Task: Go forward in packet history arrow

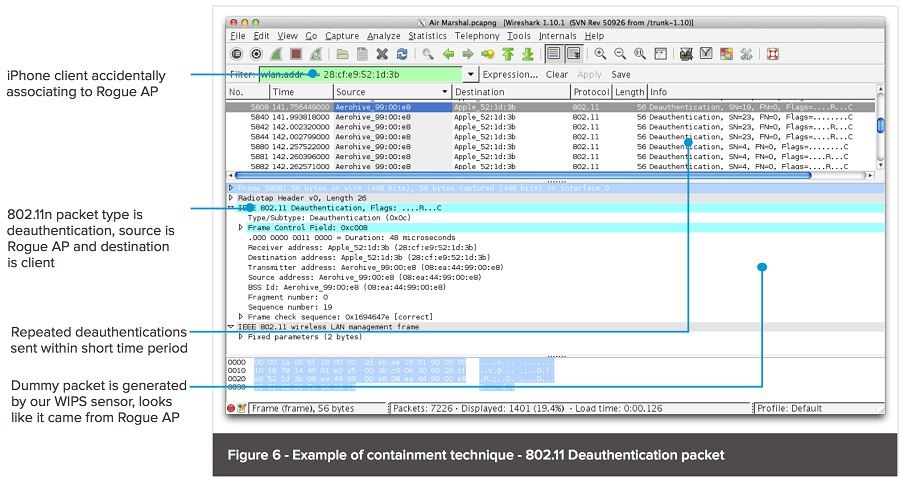Action: click(468, 54)
